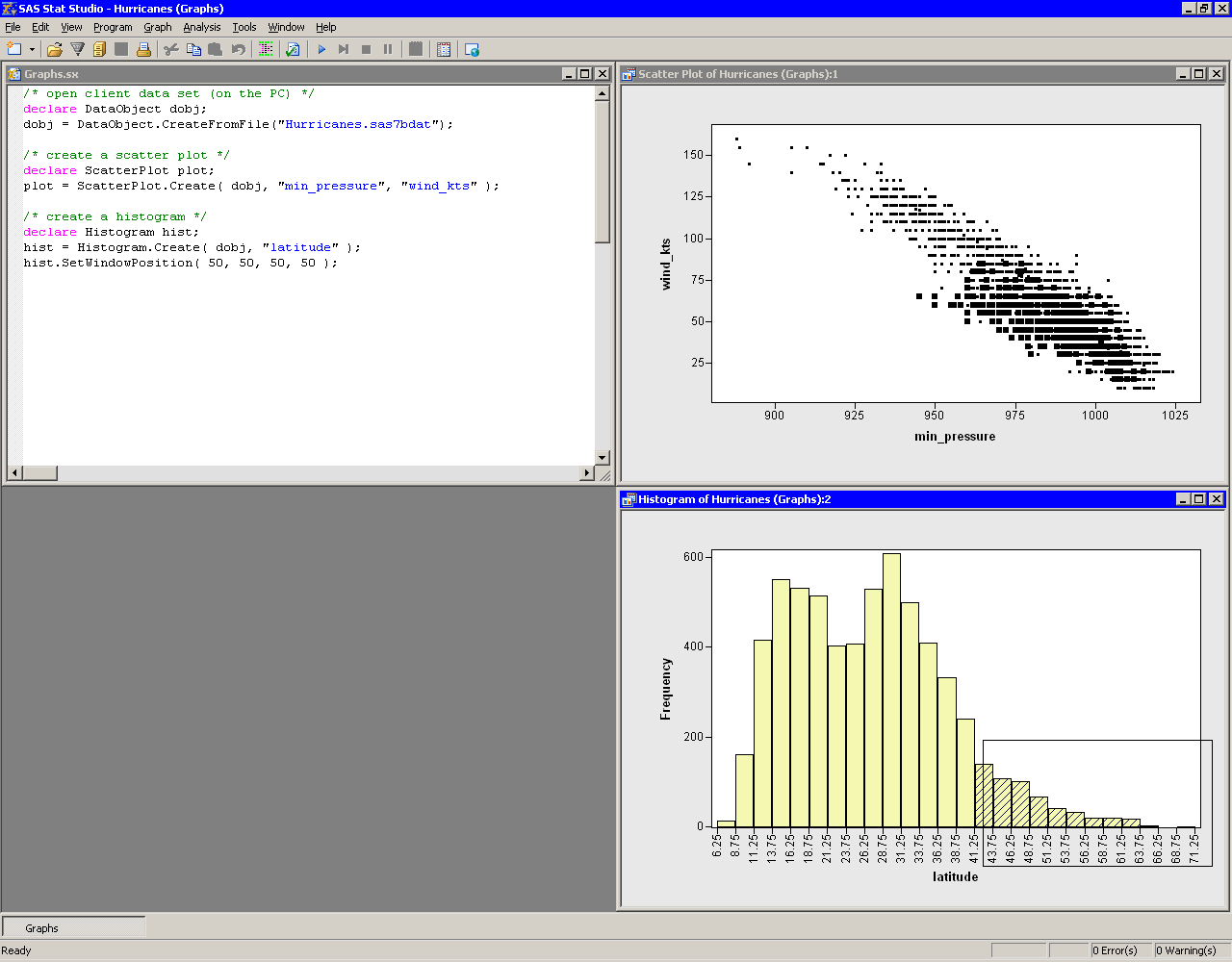Viewport: 1232px width, 962px height.
Task: Click the Step forward program icon
Action: click(x=344, y=49)
